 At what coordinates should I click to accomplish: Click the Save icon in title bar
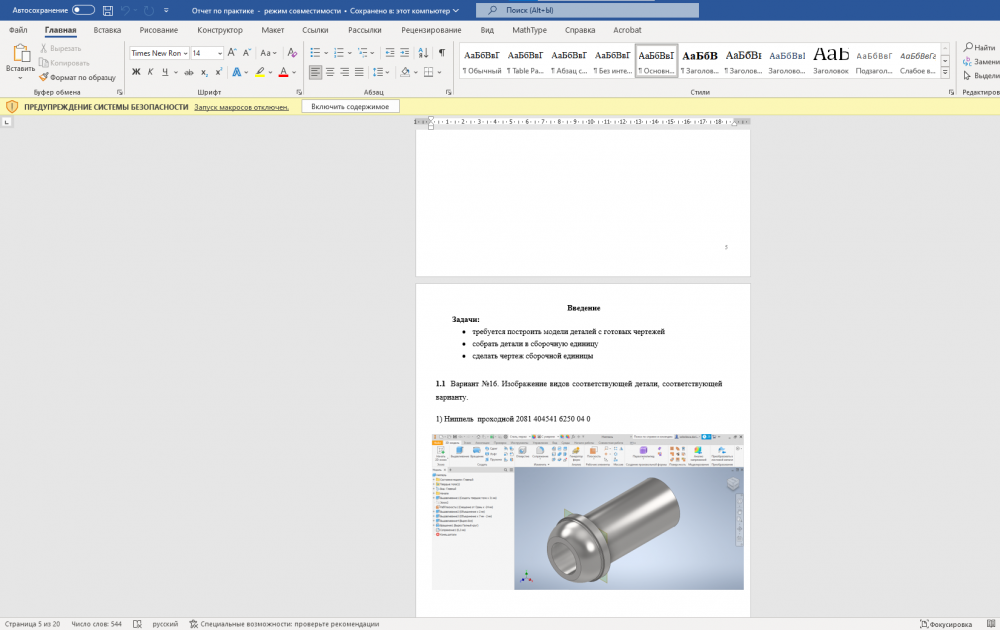point(107,10)
